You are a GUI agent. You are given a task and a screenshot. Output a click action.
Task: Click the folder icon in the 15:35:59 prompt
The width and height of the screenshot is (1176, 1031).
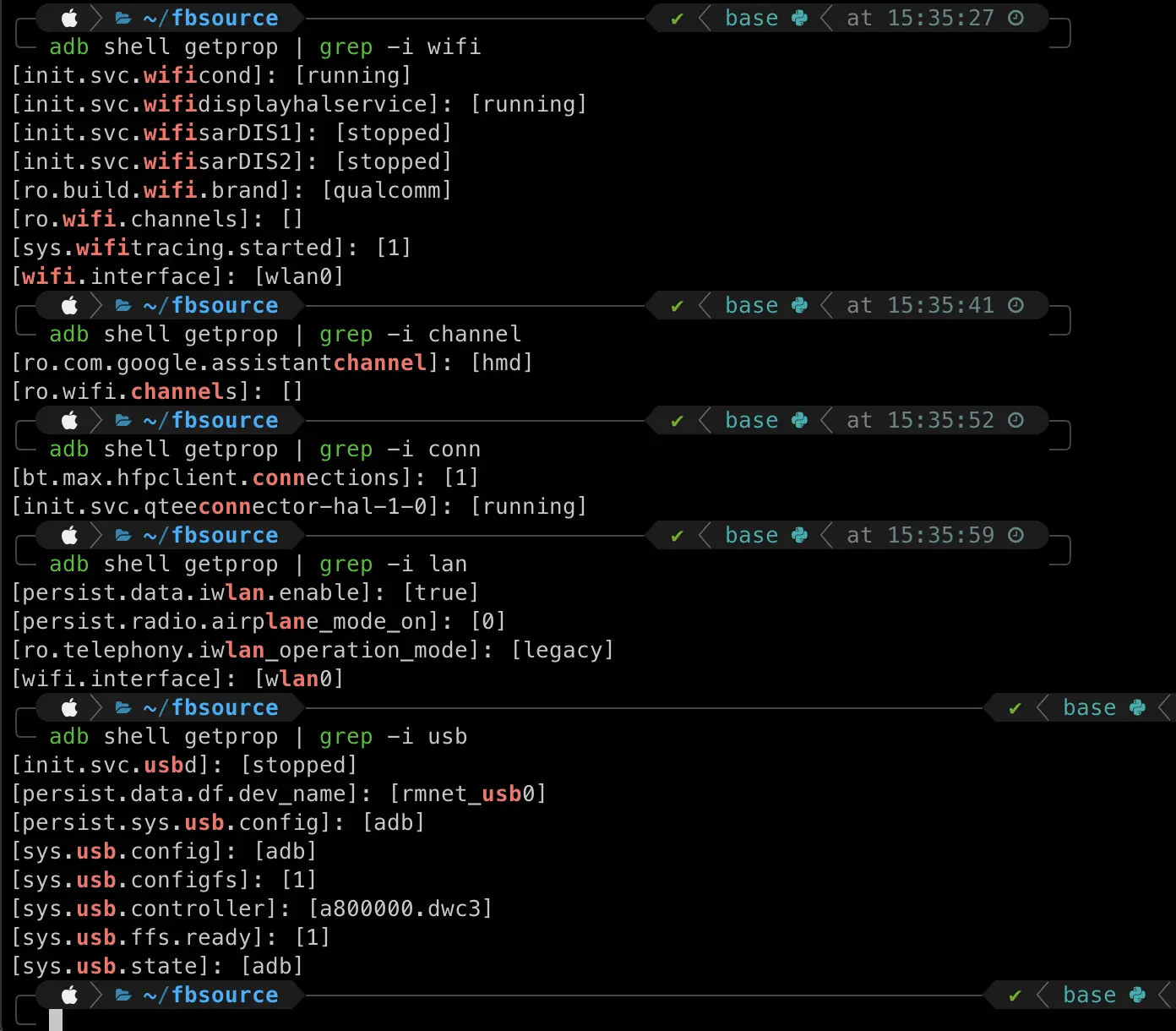pos(123,535)
